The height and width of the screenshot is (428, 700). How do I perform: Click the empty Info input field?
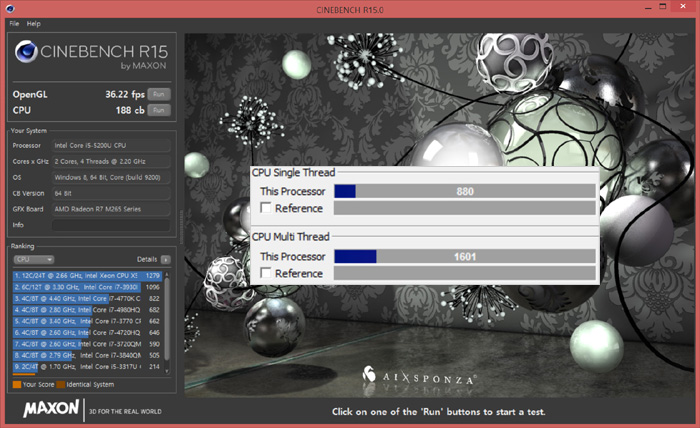pos(111,225)
